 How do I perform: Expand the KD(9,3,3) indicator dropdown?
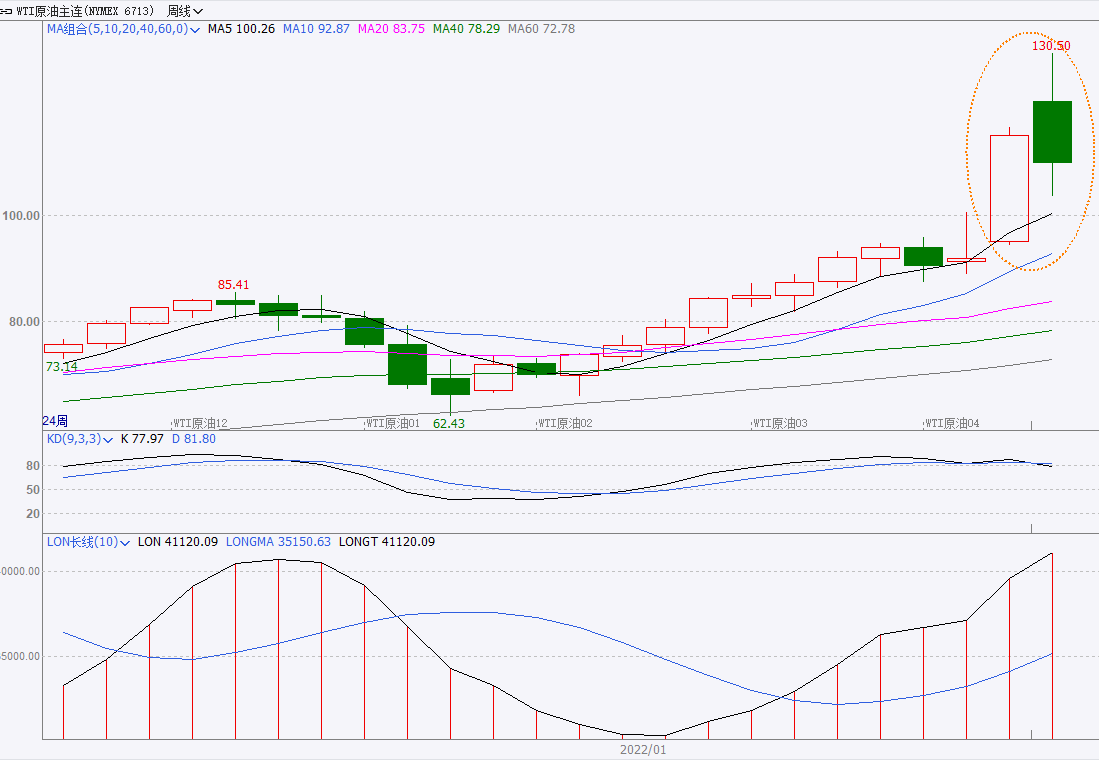tap(108, 439)
